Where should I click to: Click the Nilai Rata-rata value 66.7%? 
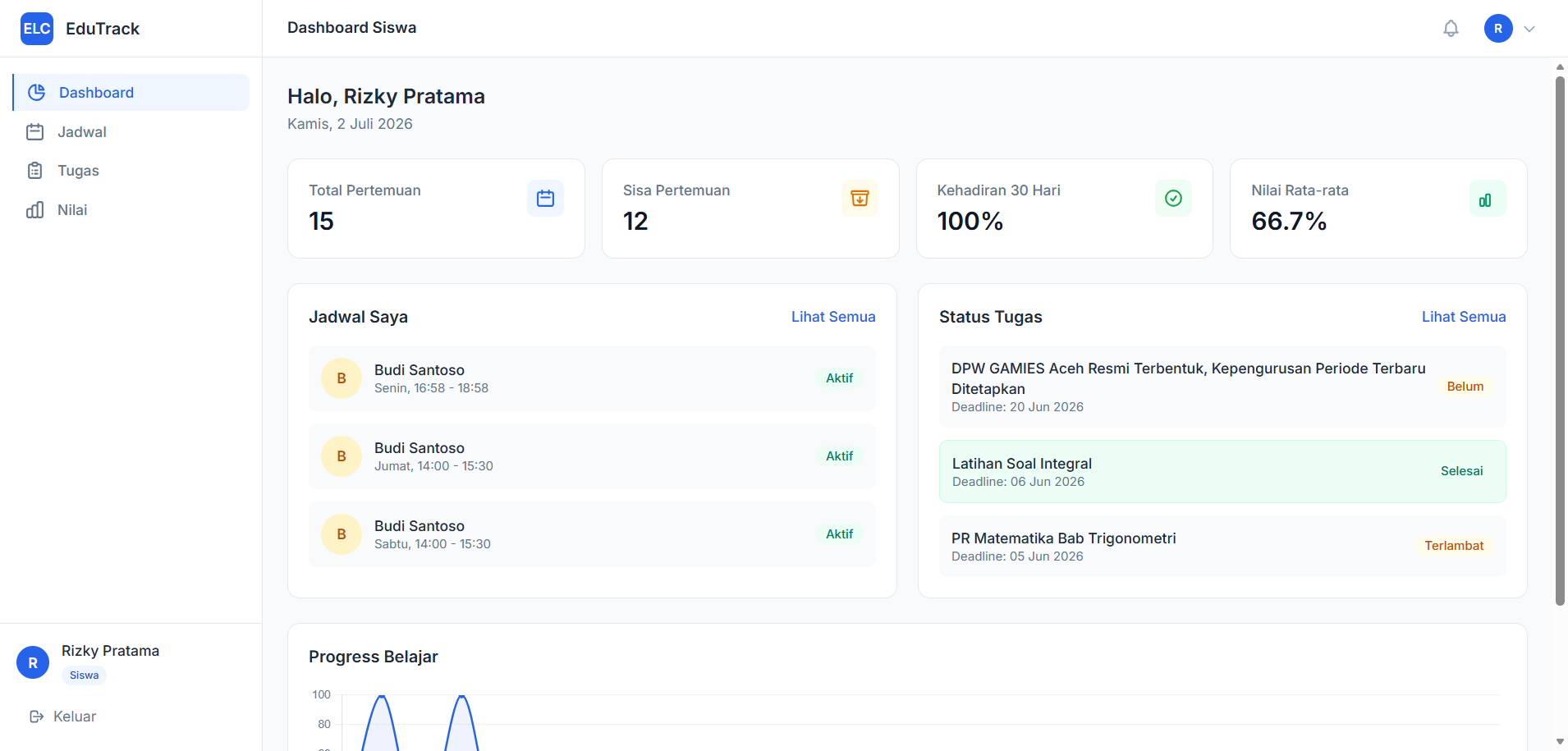point(1289,222)
